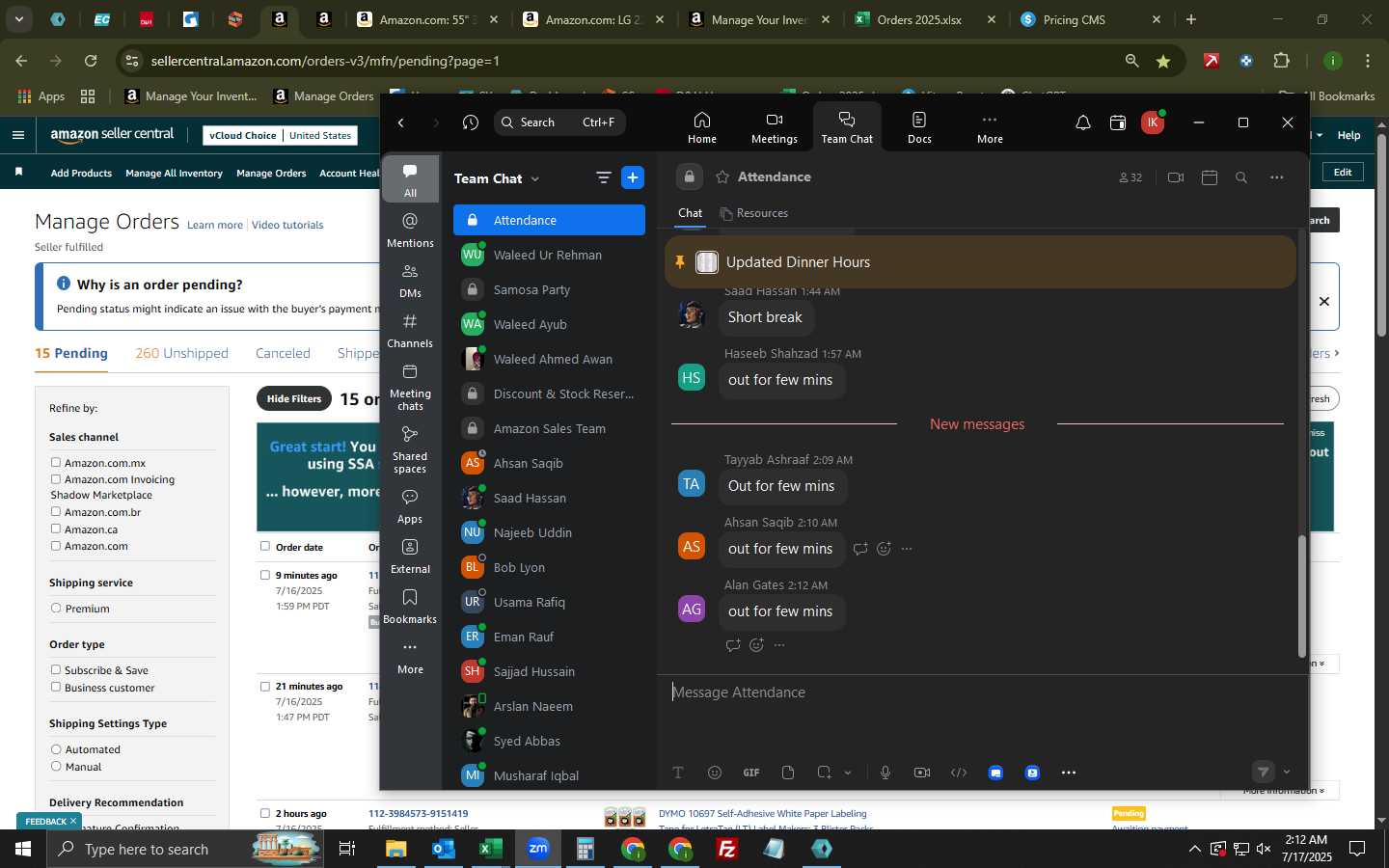
Task: Open screenshot options dropdown arrow
Action: point(848,773)
